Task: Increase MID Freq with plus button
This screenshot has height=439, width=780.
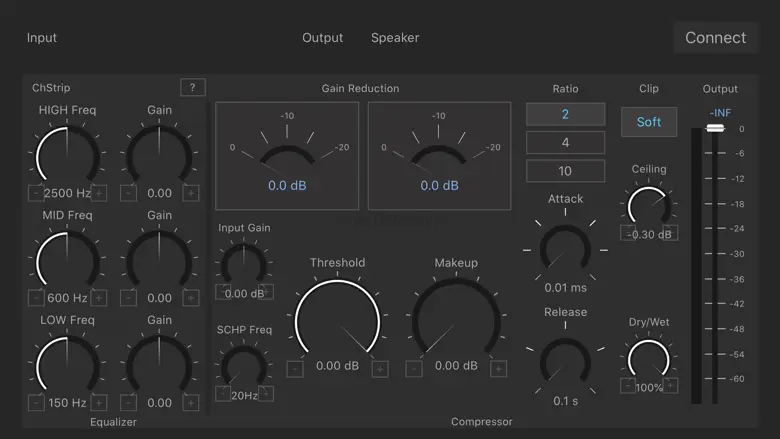Action: point(100,298)
